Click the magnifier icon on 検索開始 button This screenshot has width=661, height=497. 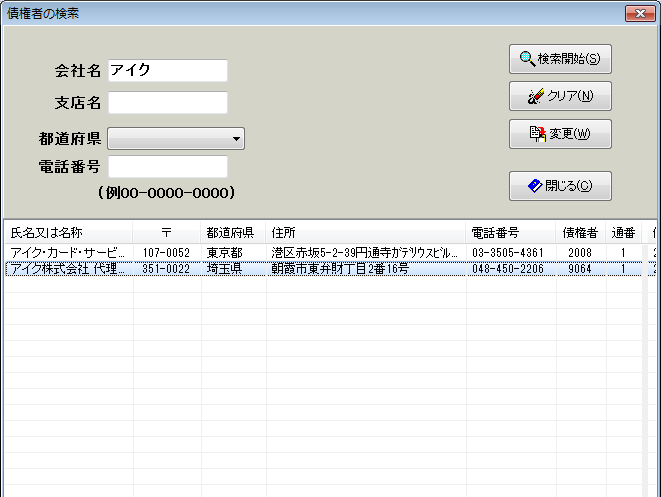(x=527, y=59)
